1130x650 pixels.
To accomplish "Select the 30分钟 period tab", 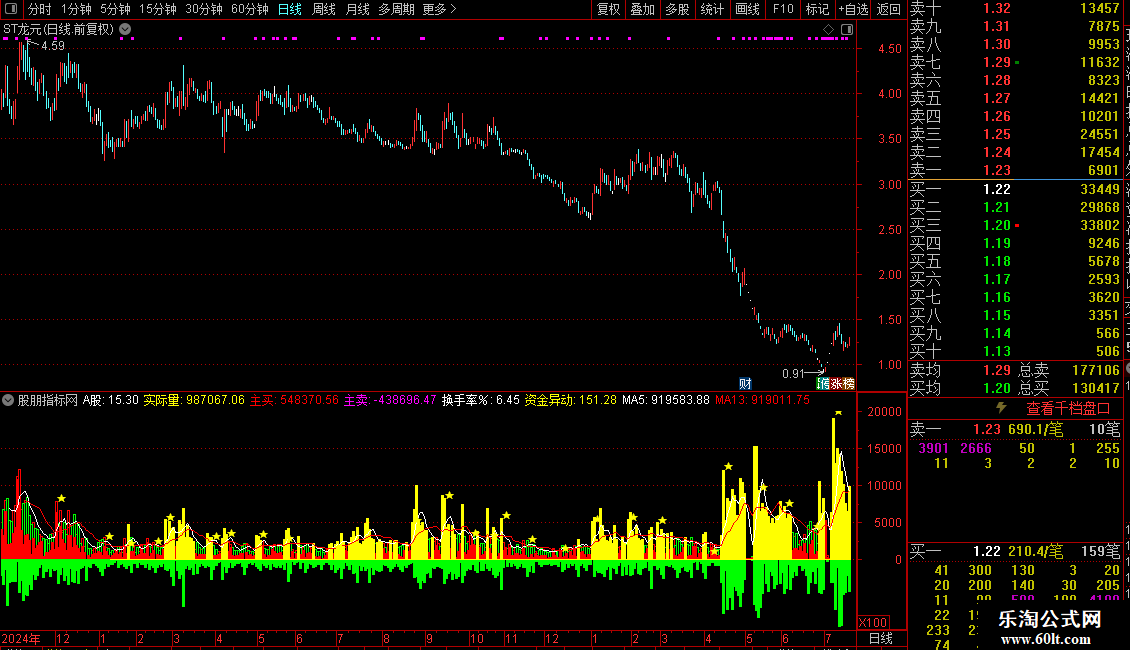I will click(203, 9).
